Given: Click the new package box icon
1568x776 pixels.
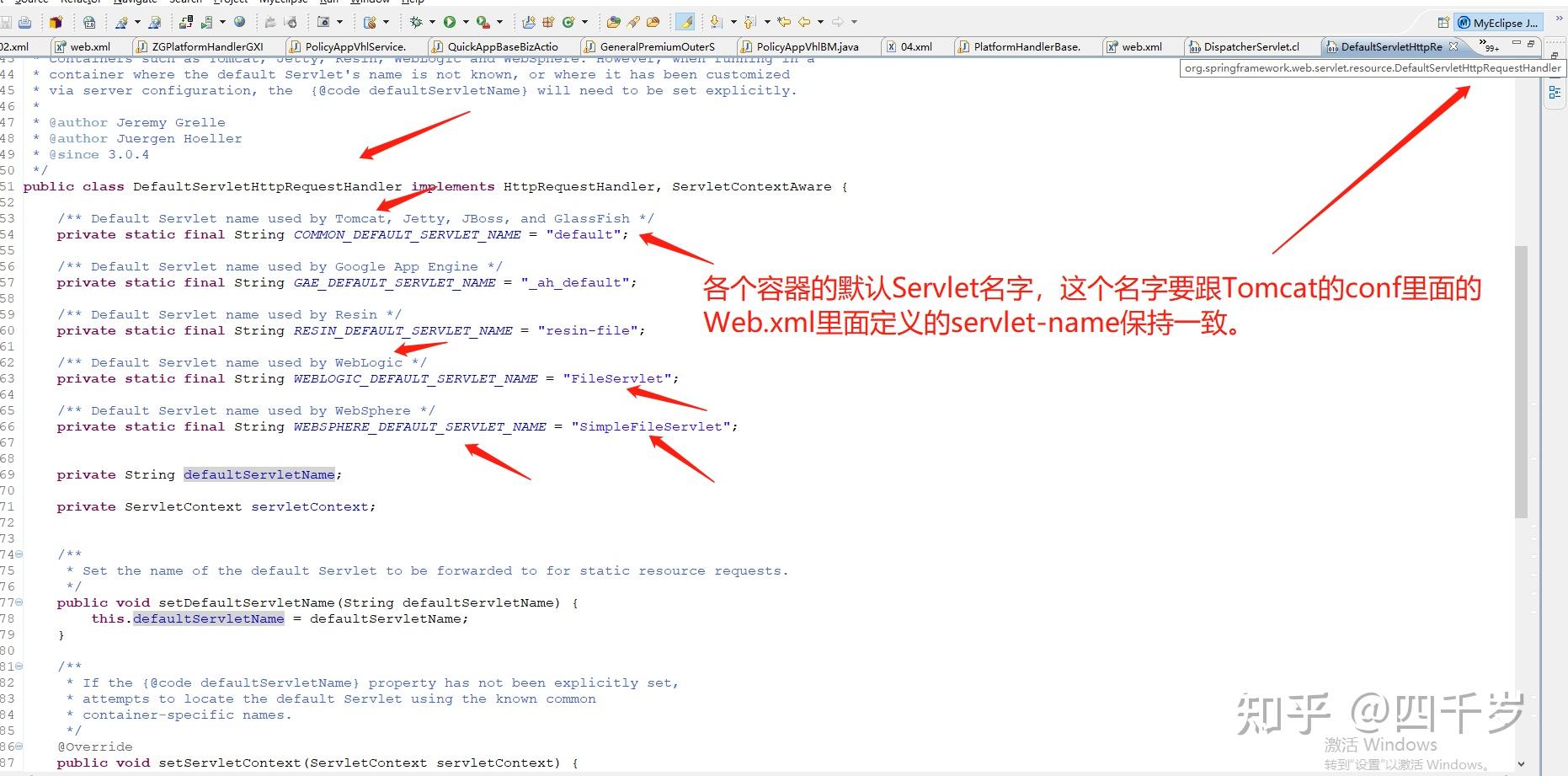Looking at the screenshot, I should [56, 22].
